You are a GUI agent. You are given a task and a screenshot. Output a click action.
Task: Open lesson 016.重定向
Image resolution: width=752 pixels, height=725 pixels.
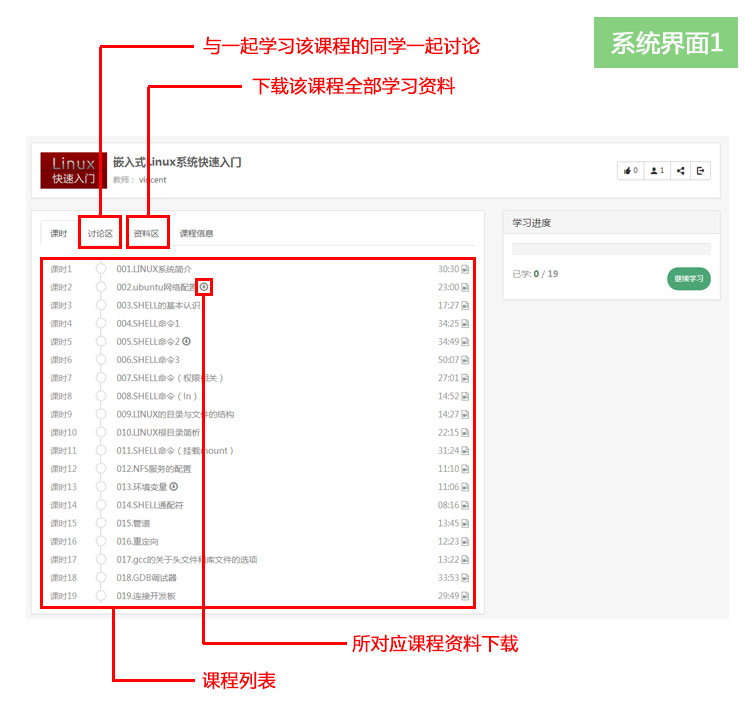tap(137, 541)
